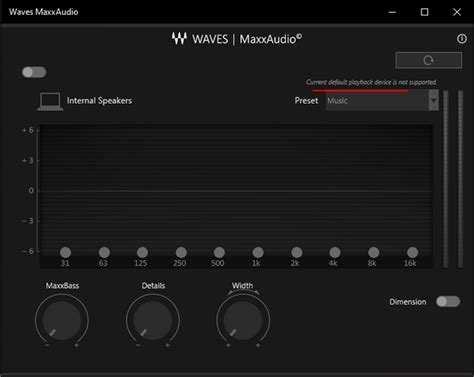Click the 4k equalizer handle
The height and width of the screenshot is (377, 474).
click(335, 253)
